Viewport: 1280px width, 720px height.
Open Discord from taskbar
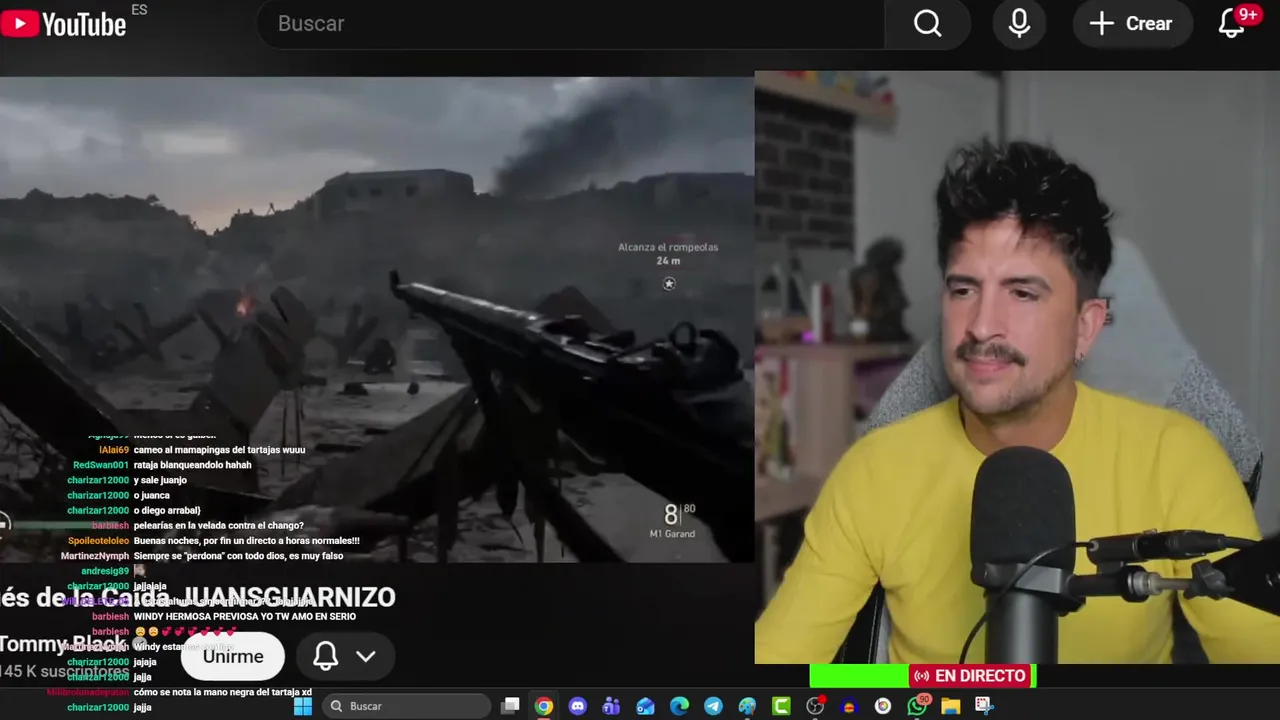pos(577,706)
